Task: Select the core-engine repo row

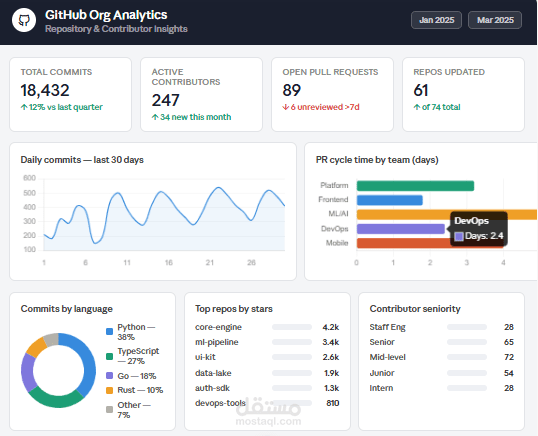Action: (267, 327)
